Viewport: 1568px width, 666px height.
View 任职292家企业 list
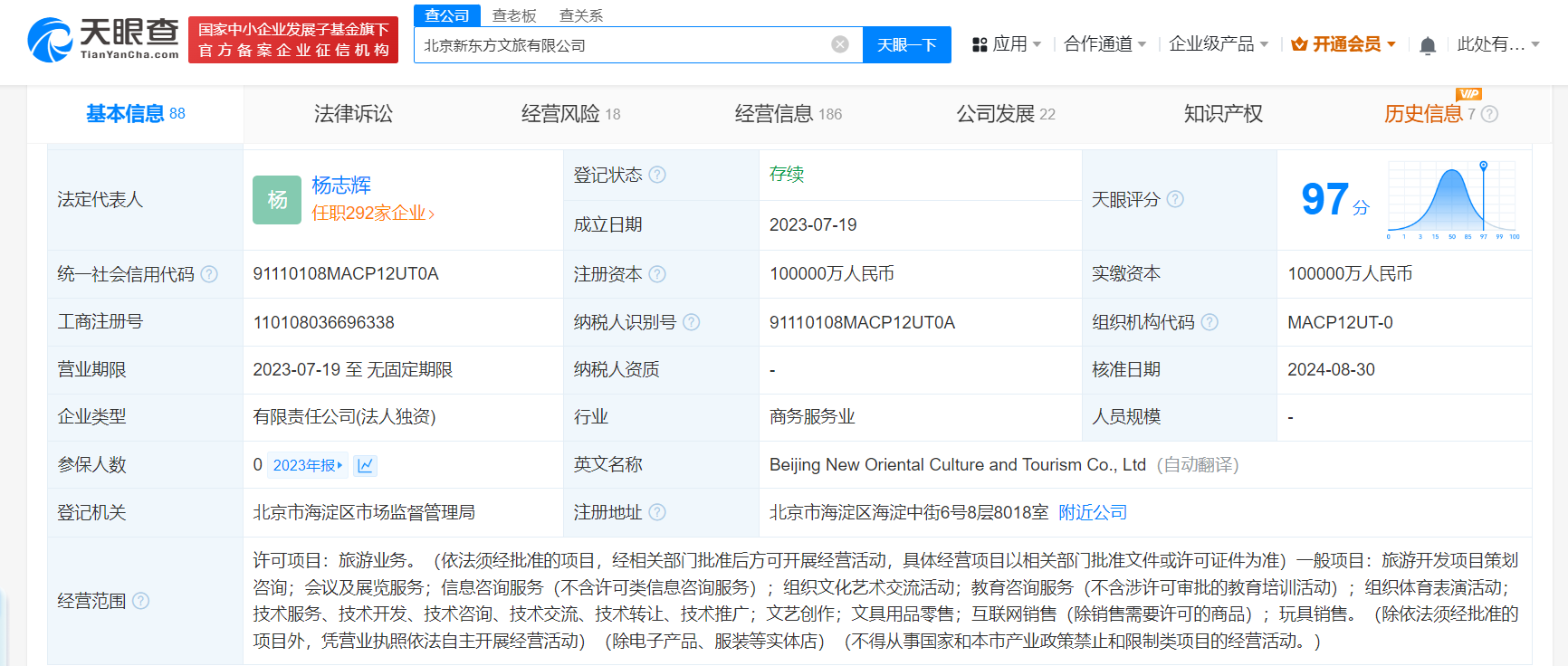373,214
